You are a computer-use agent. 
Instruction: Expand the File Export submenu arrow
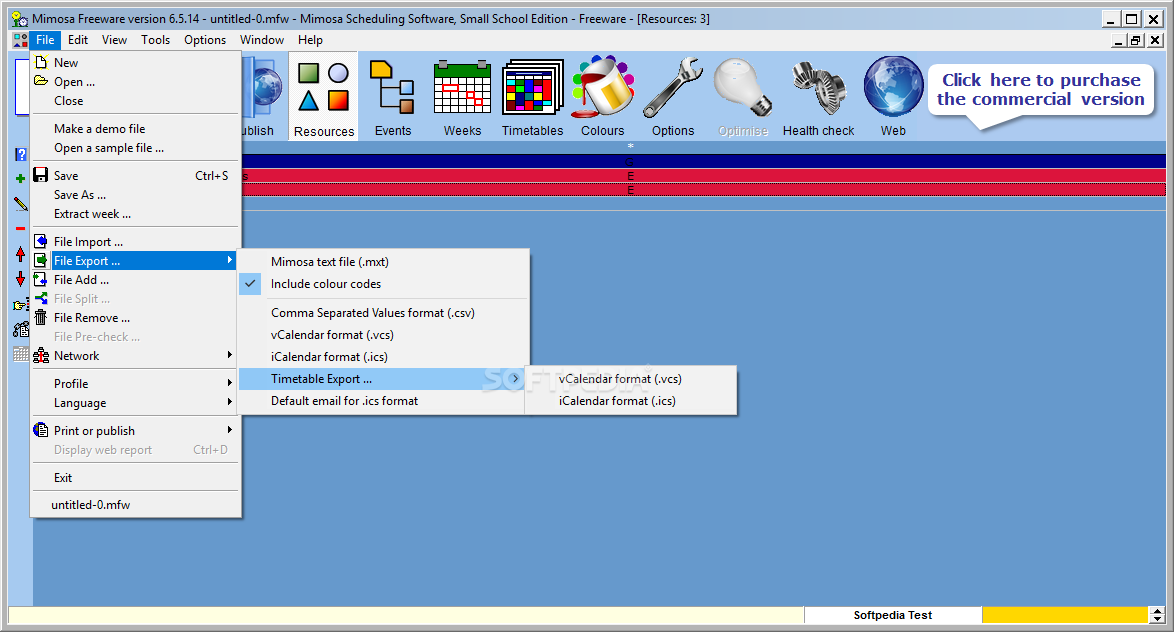coord(229,260)
